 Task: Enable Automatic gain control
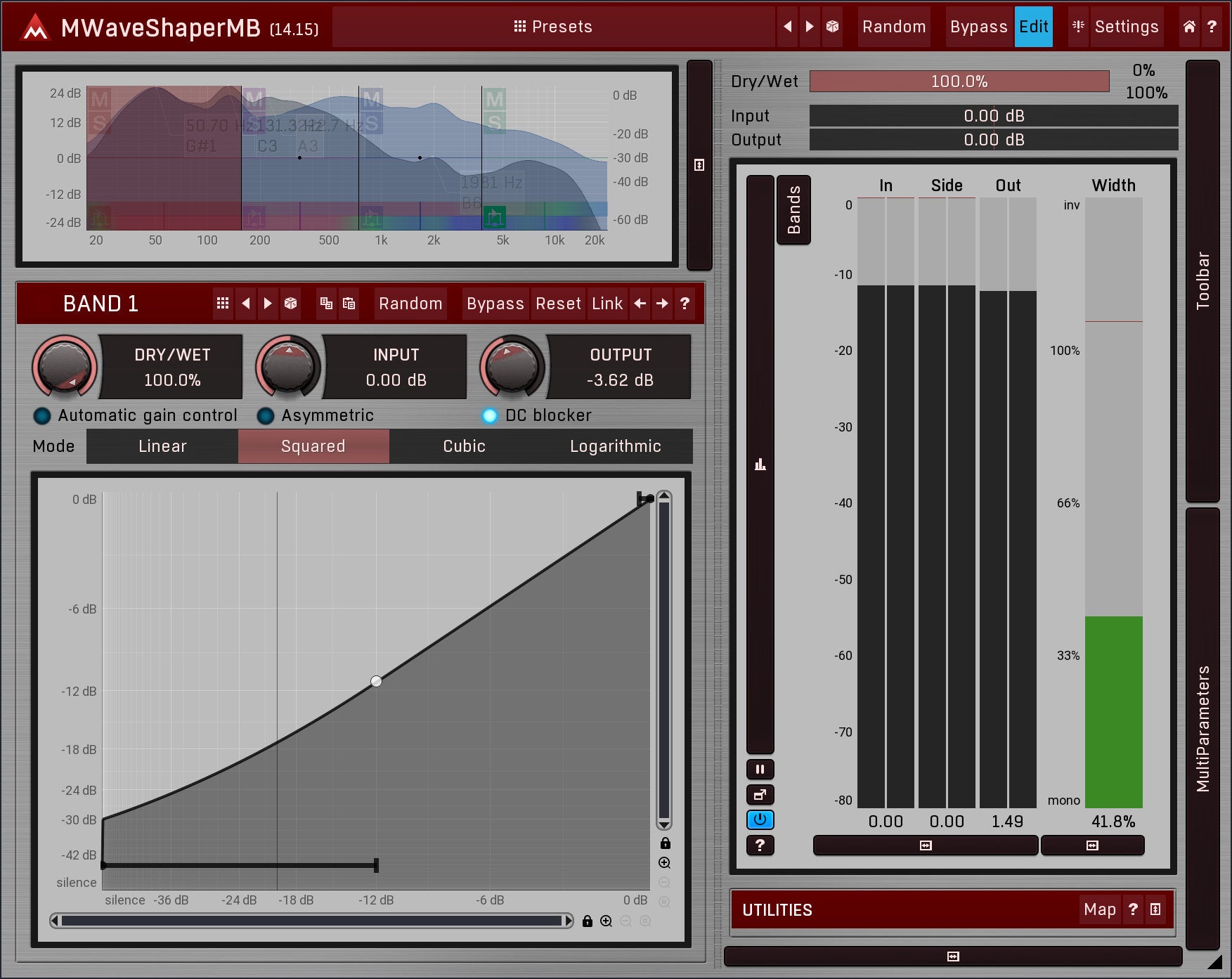(42, 416)
